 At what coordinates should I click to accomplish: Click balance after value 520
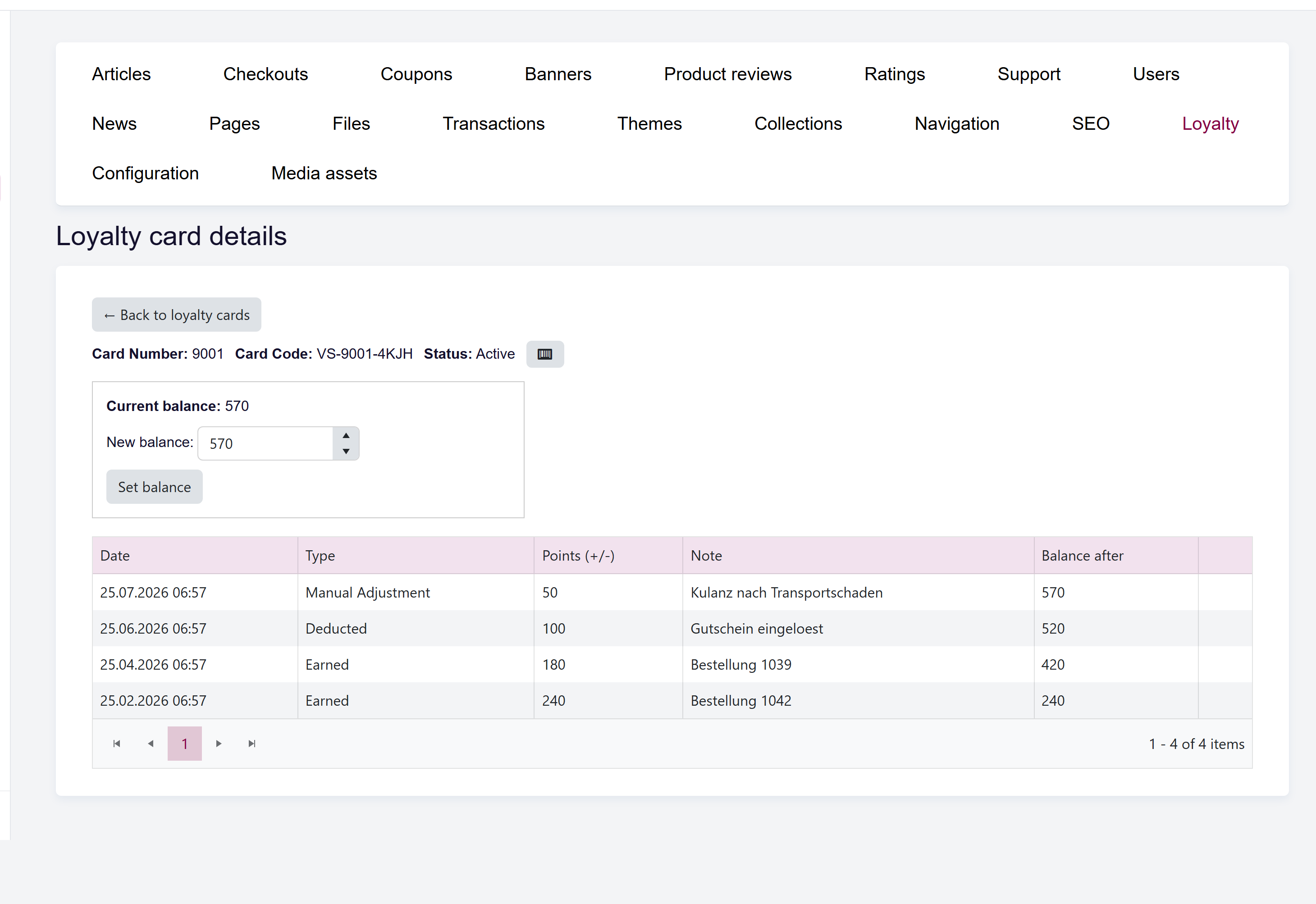(1052, 629)
